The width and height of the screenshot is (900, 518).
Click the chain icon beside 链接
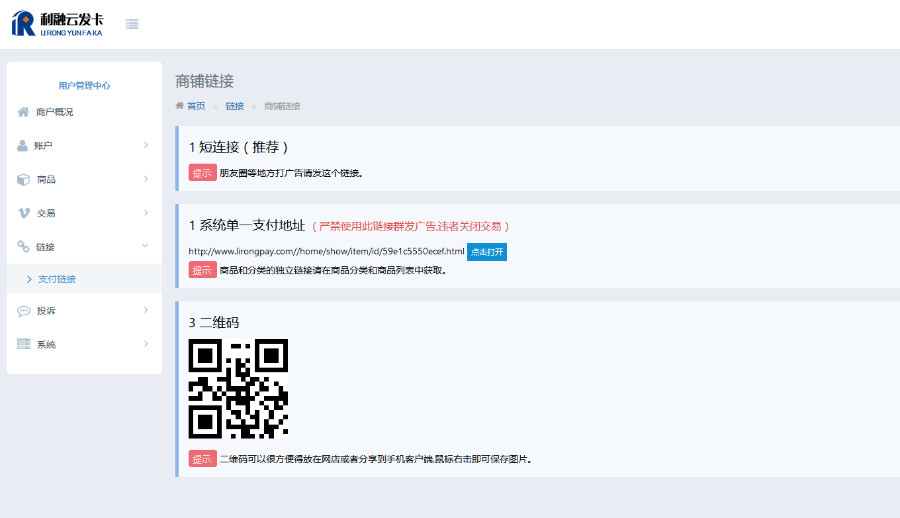pos(23,246)
